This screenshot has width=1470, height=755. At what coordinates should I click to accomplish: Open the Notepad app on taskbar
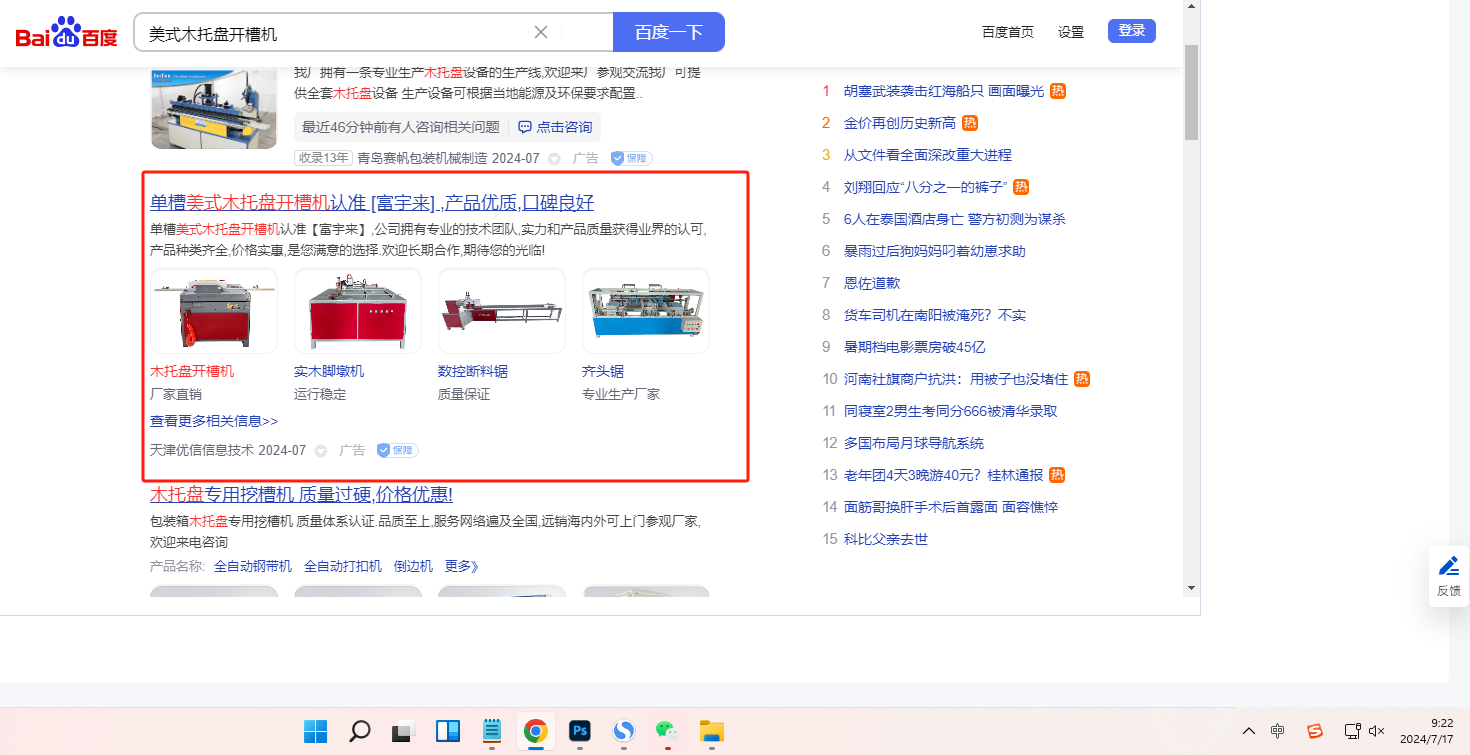tap(491, 731)
